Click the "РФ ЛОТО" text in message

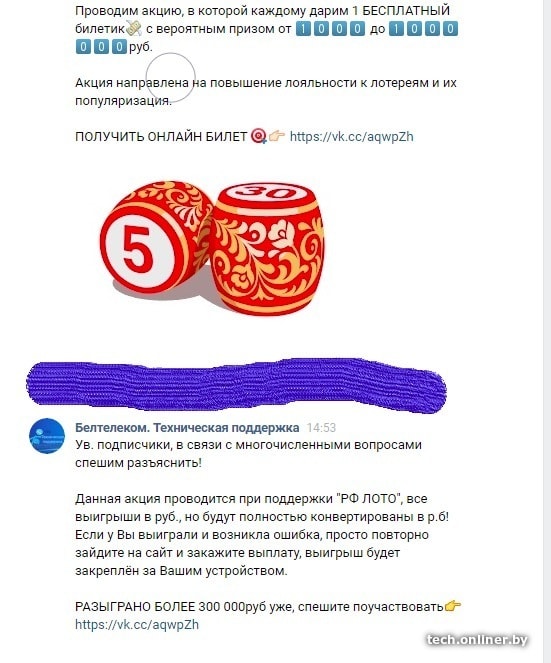click(370, 499)
